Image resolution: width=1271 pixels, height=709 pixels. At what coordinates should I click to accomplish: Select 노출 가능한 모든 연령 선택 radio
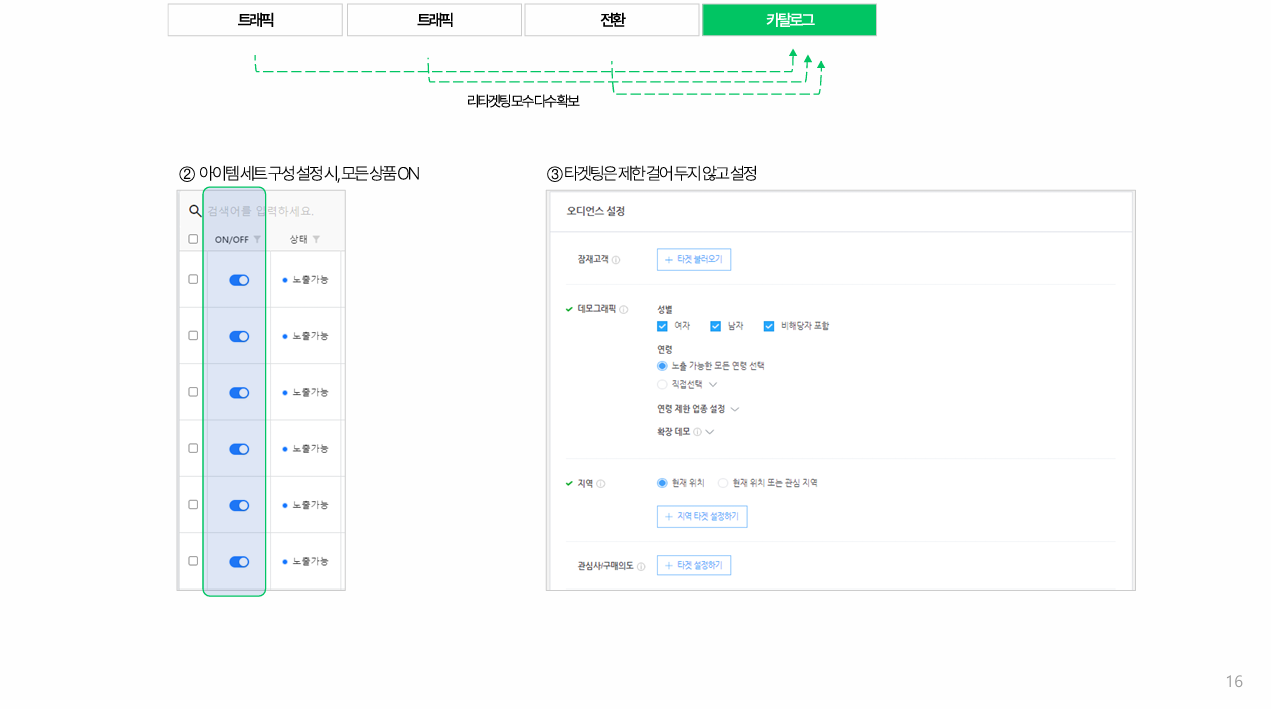(x=662, y=366)
